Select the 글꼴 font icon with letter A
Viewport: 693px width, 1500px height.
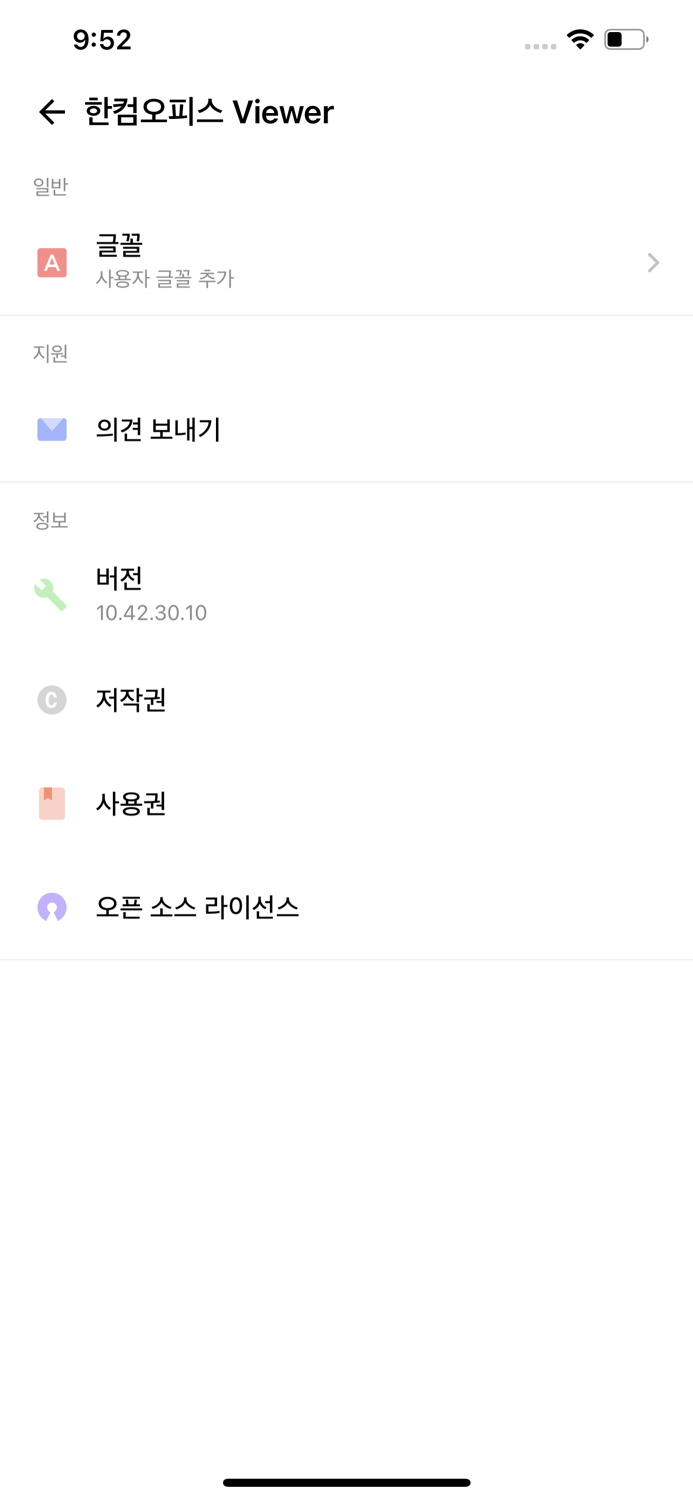point(51,262)
